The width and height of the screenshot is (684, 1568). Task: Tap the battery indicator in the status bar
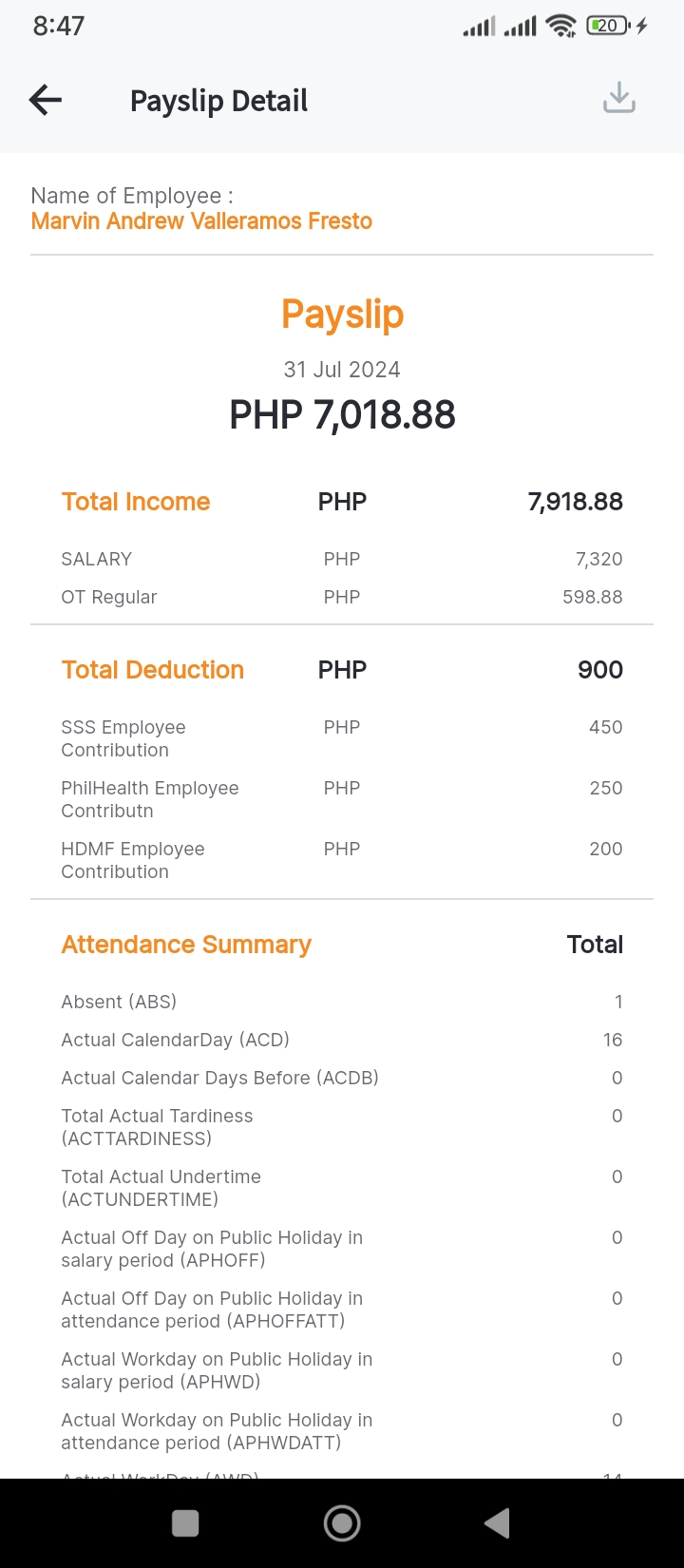tap(608, 26)
